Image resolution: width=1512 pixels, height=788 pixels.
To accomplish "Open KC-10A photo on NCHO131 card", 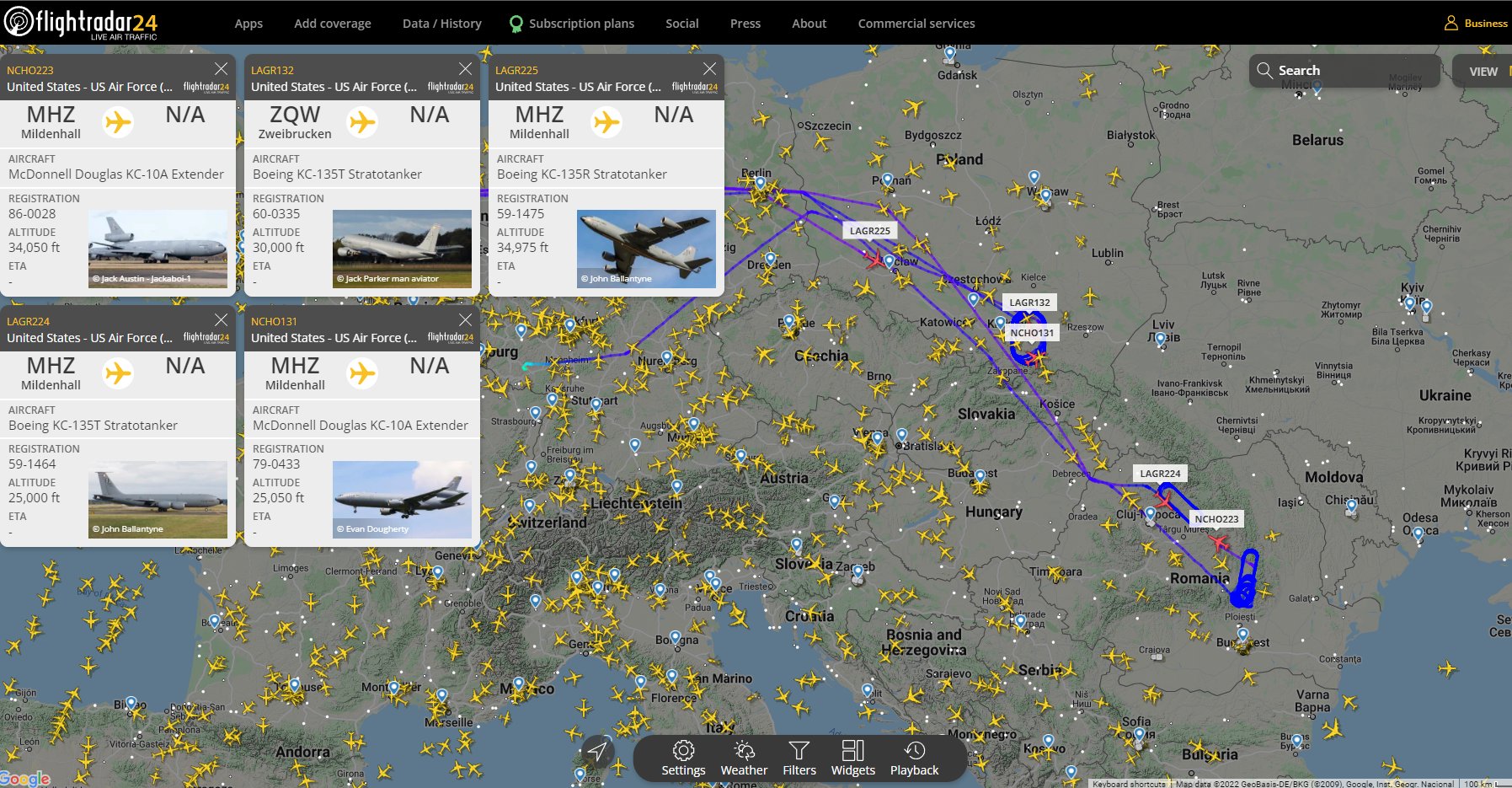I will pos(402,500).
